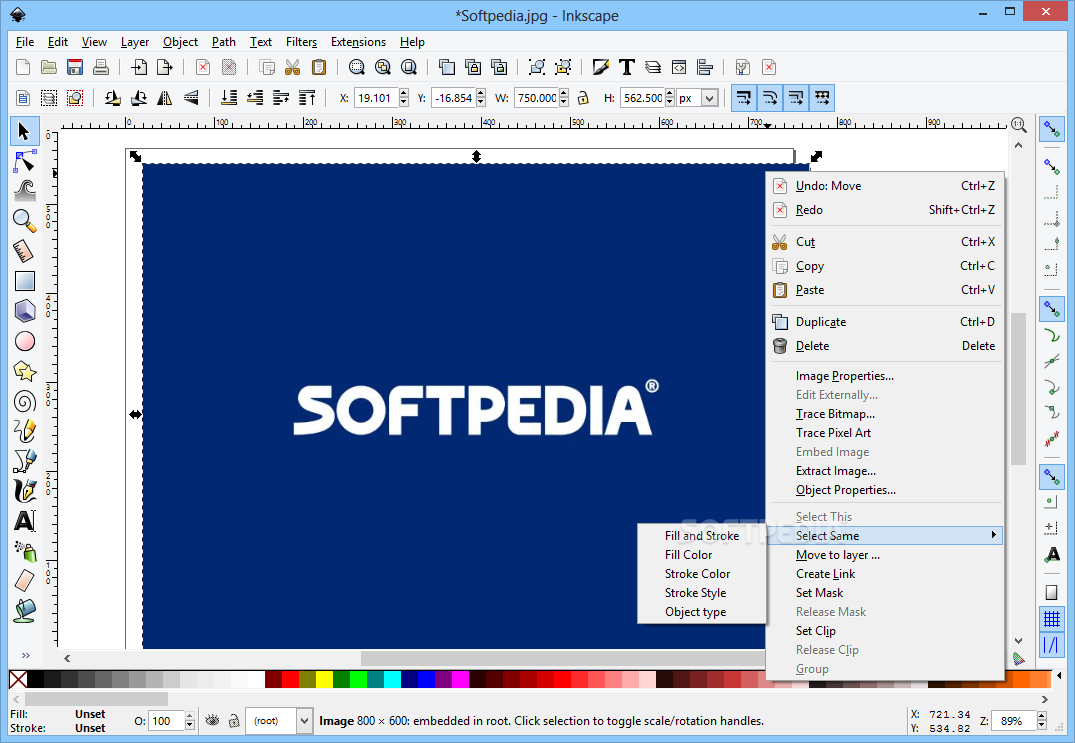This screenshot has height=743, width=1075.
Task: Toggle current layer visibility eye
Action: point(213,720)
